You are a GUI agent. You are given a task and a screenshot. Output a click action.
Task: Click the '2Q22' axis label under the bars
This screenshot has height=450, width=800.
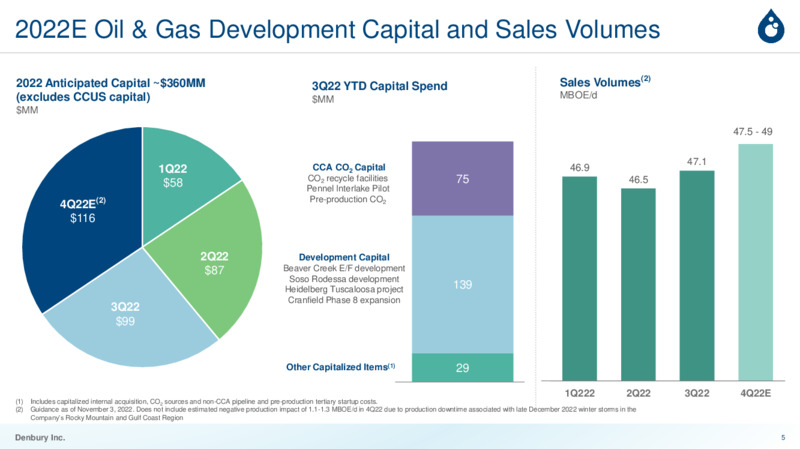tap(638, 393)
